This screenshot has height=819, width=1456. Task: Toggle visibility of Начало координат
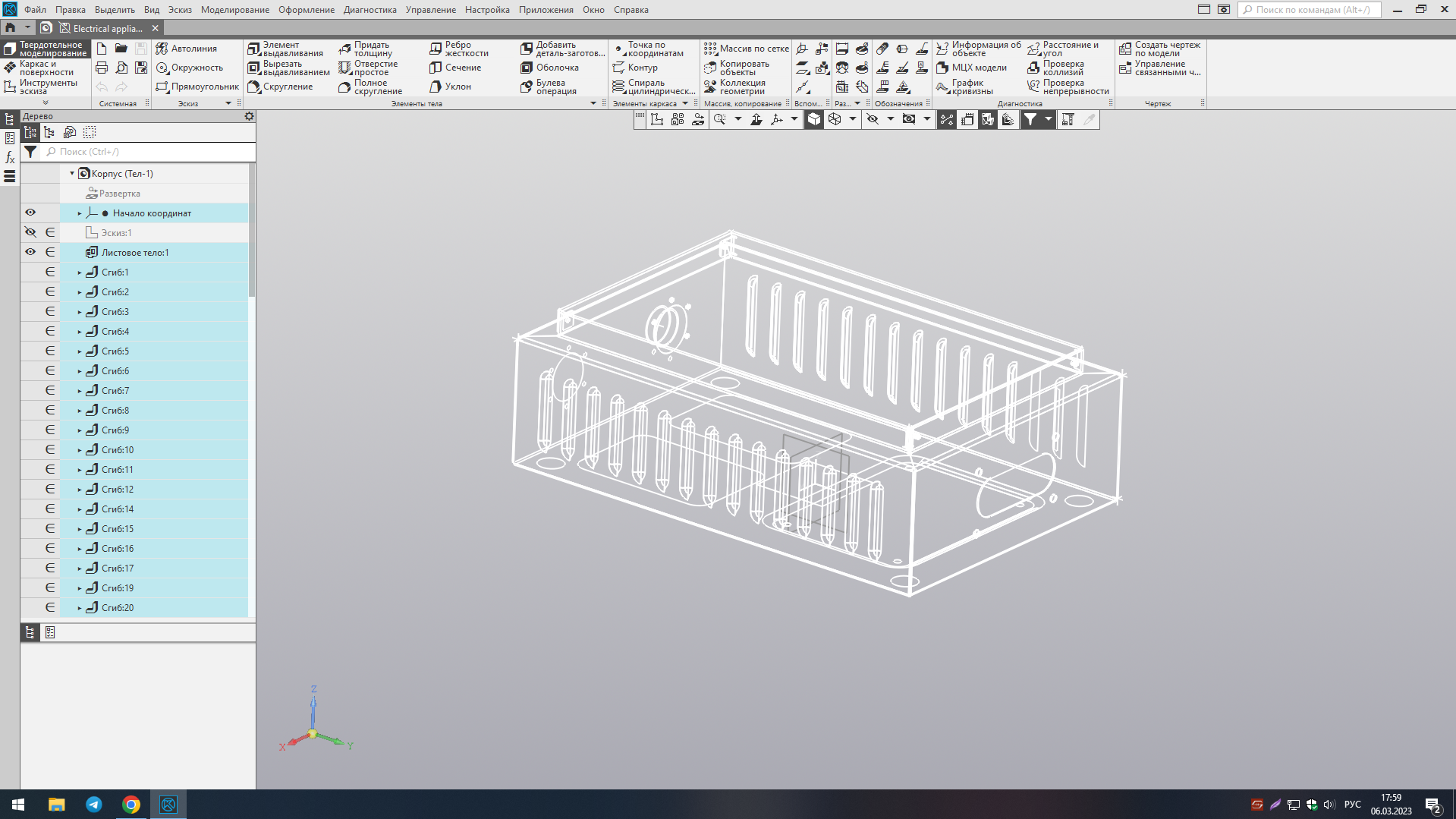(x=30, y=213)
